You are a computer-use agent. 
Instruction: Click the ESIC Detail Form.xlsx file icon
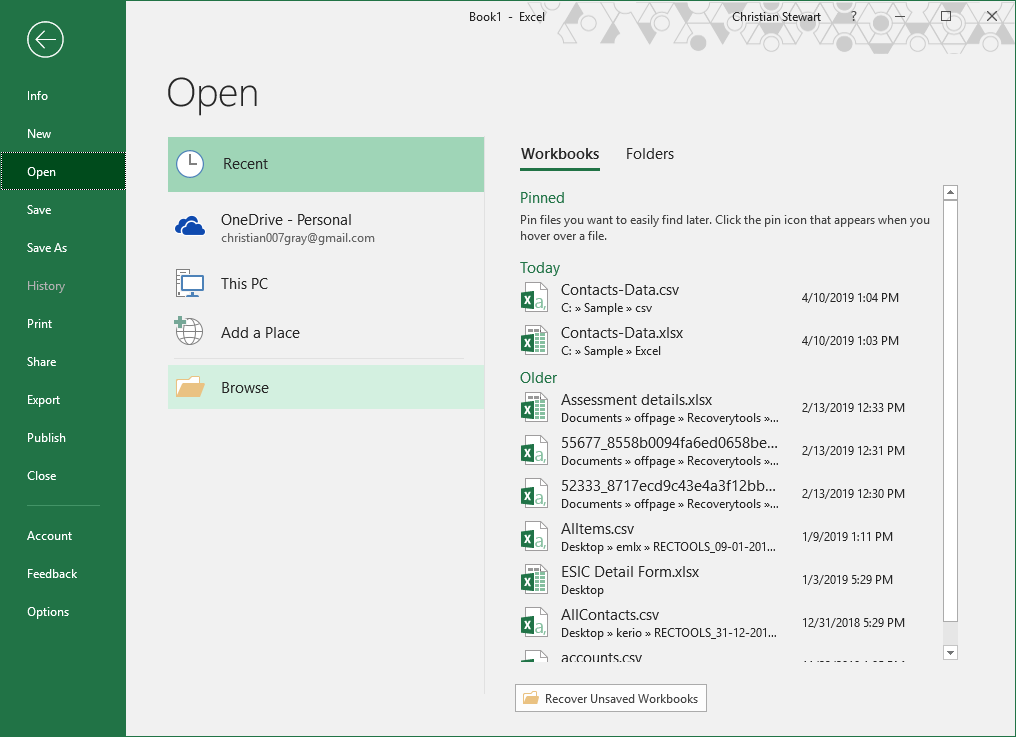535,579
